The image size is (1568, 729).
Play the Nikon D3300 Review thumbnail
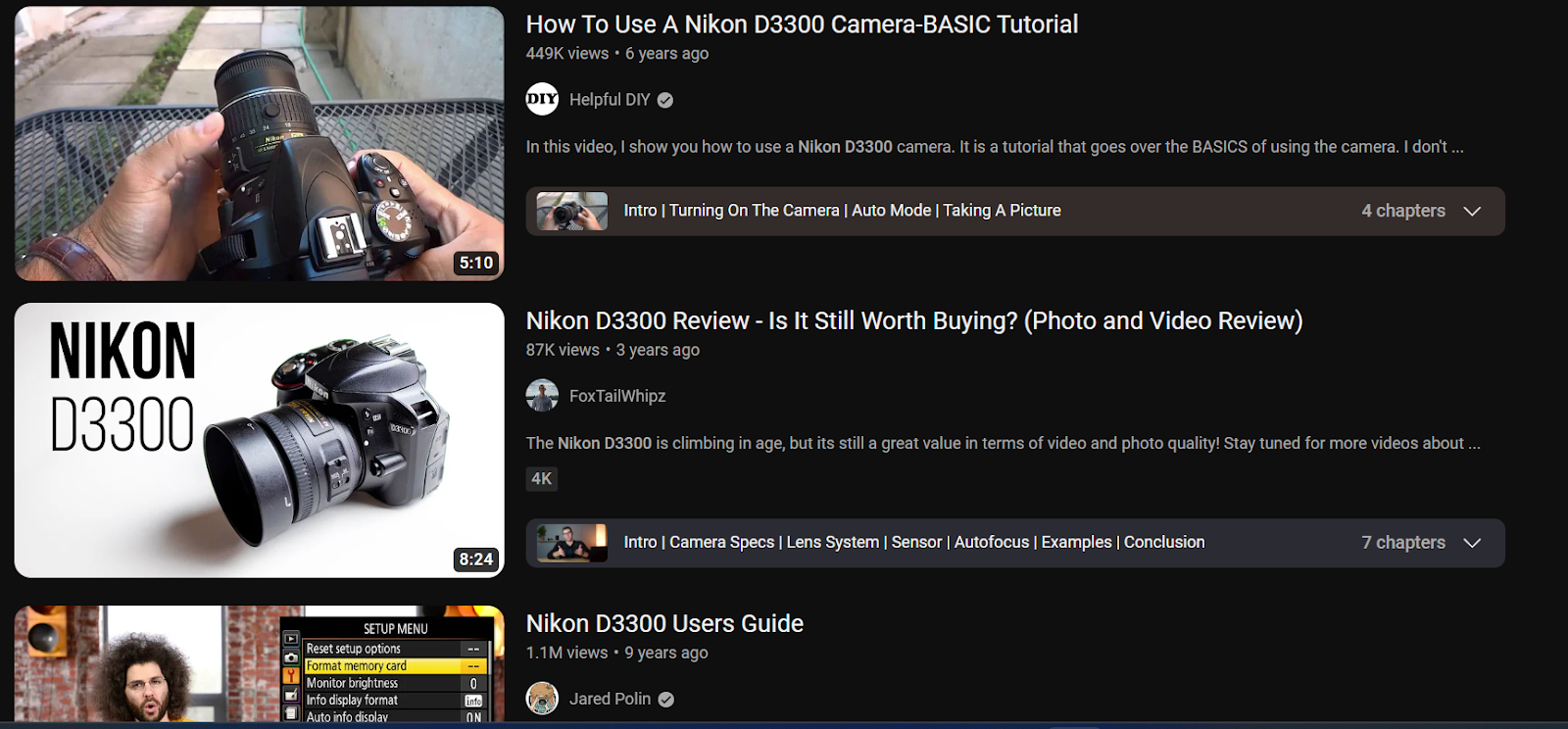(260, 440)
